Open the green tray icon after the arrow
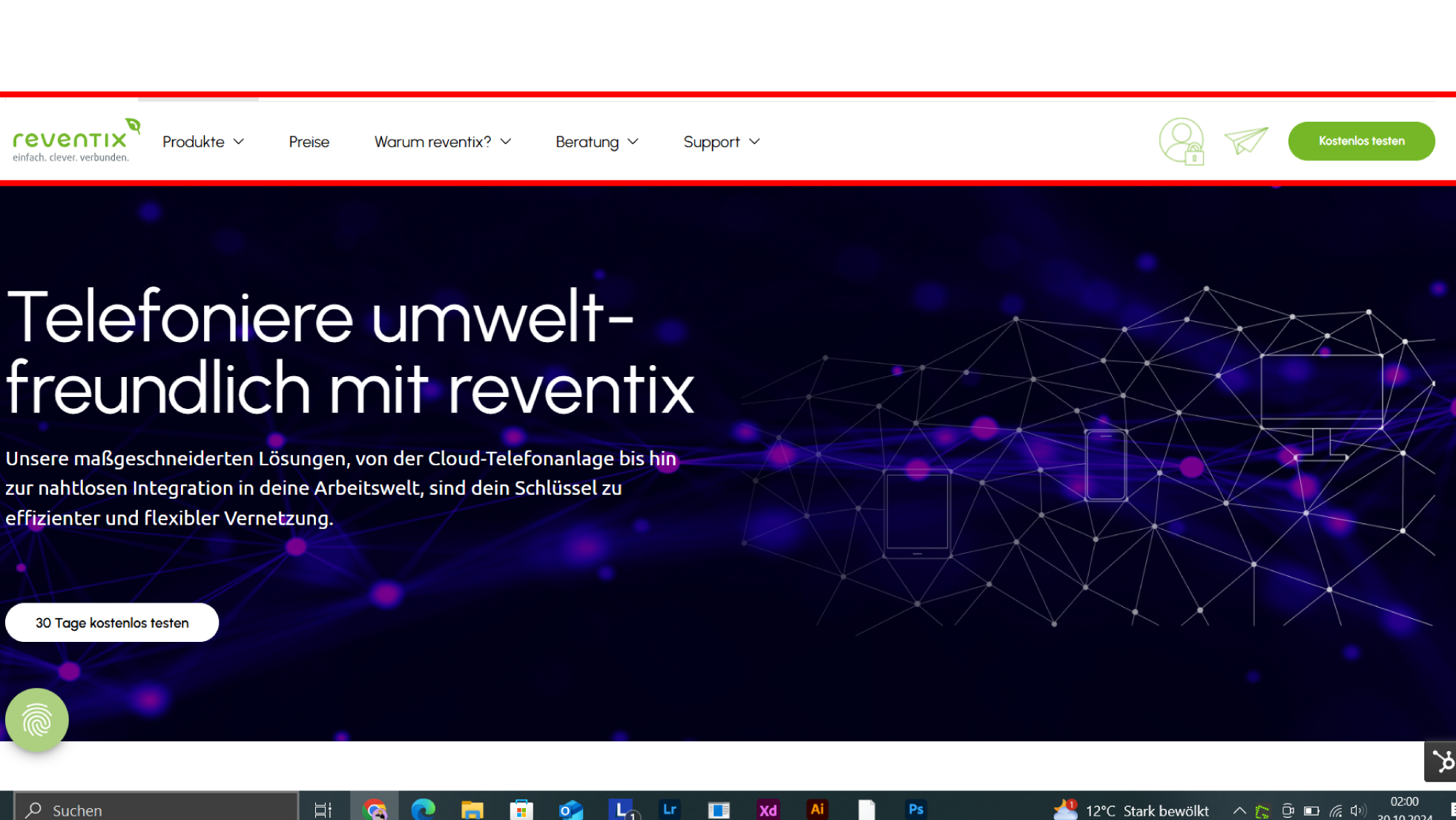This screenshot has width=1456, height=820. pos(1262,810)
